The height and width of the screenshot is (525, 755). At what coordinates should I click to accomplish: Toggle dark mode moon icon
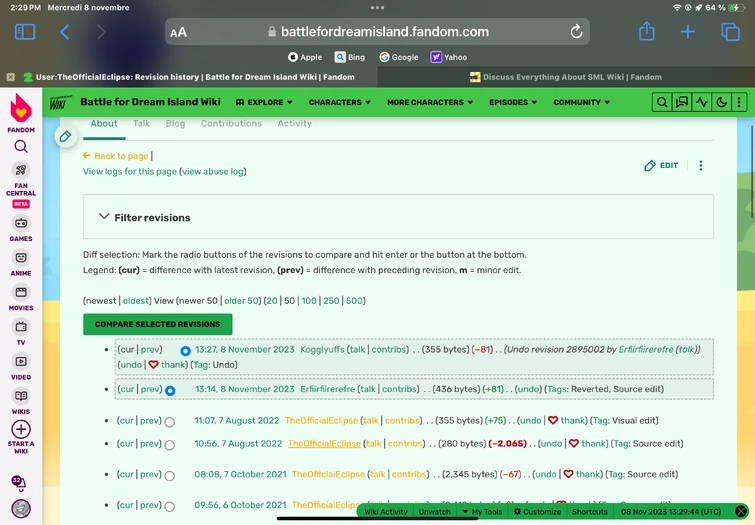tap(721, 102)
